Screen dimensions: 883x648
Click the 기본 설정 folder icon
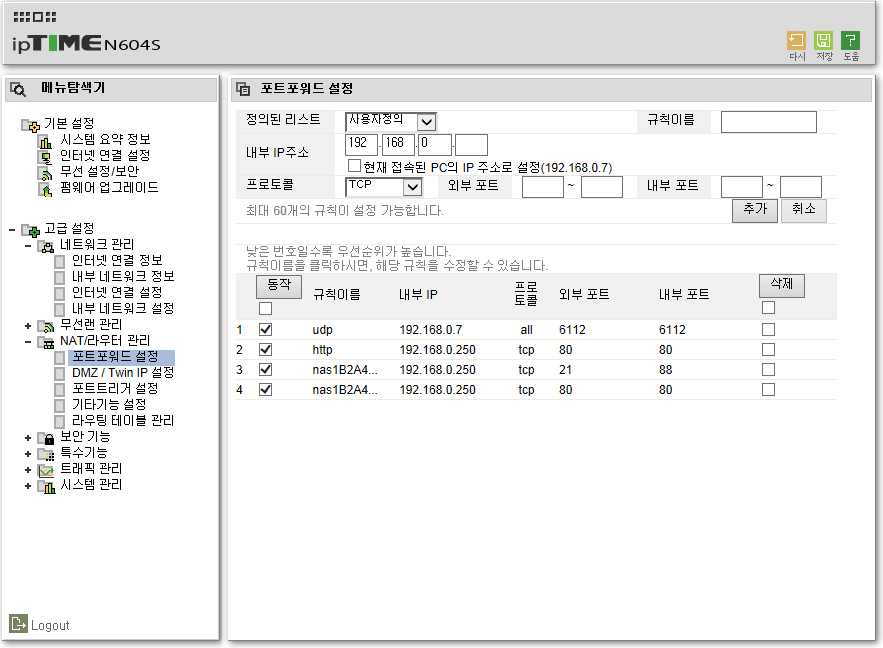pos(30,124)
